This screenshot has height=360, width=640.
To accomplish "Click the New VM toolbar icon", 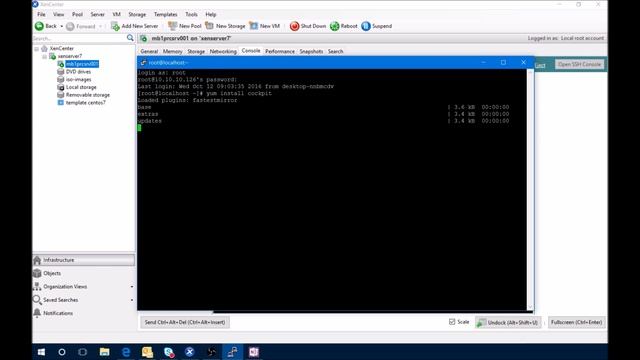I will (x=253, y=26).
